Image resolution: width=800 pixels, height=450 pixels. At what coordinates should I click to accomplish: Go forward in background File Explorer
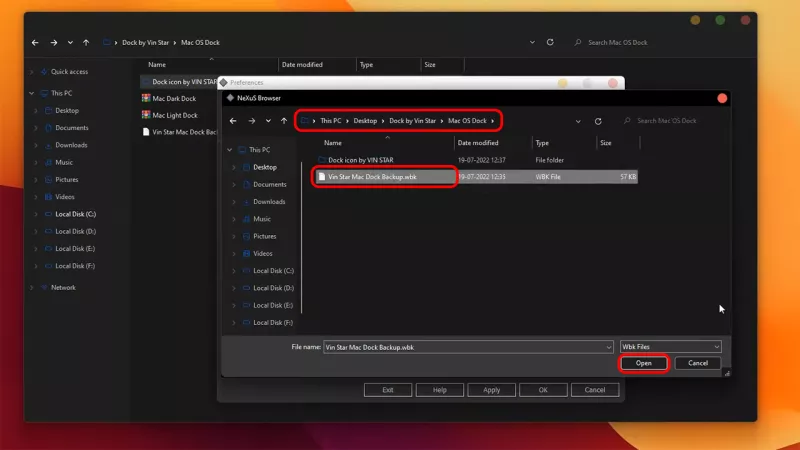(x=54, y=43)
